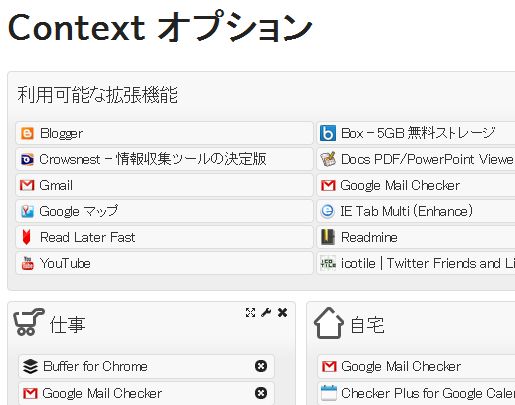
Task: Open 仕事 context settings via wrench icon
Action: [266, 313]
